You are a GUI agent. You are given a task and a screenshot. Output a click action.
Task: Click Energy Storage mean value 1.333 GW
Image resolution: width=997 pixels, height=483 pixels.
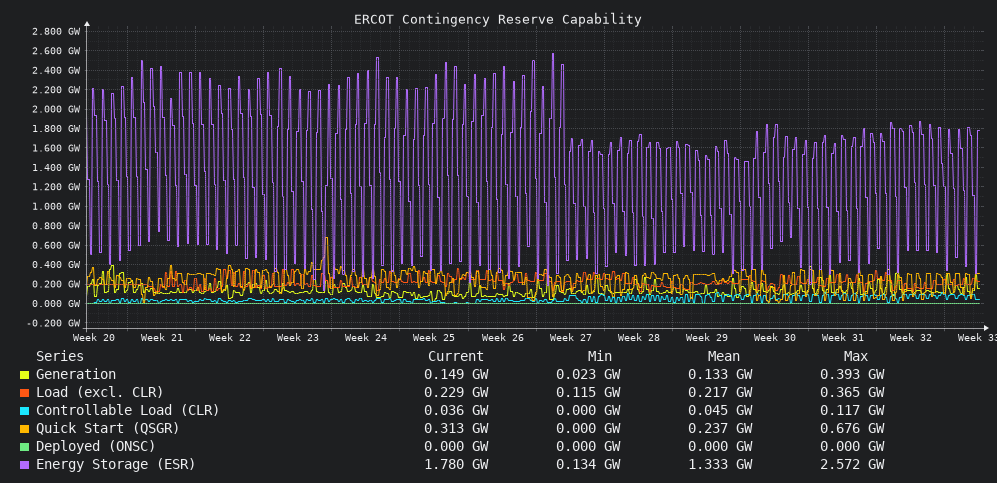[720, 464]
